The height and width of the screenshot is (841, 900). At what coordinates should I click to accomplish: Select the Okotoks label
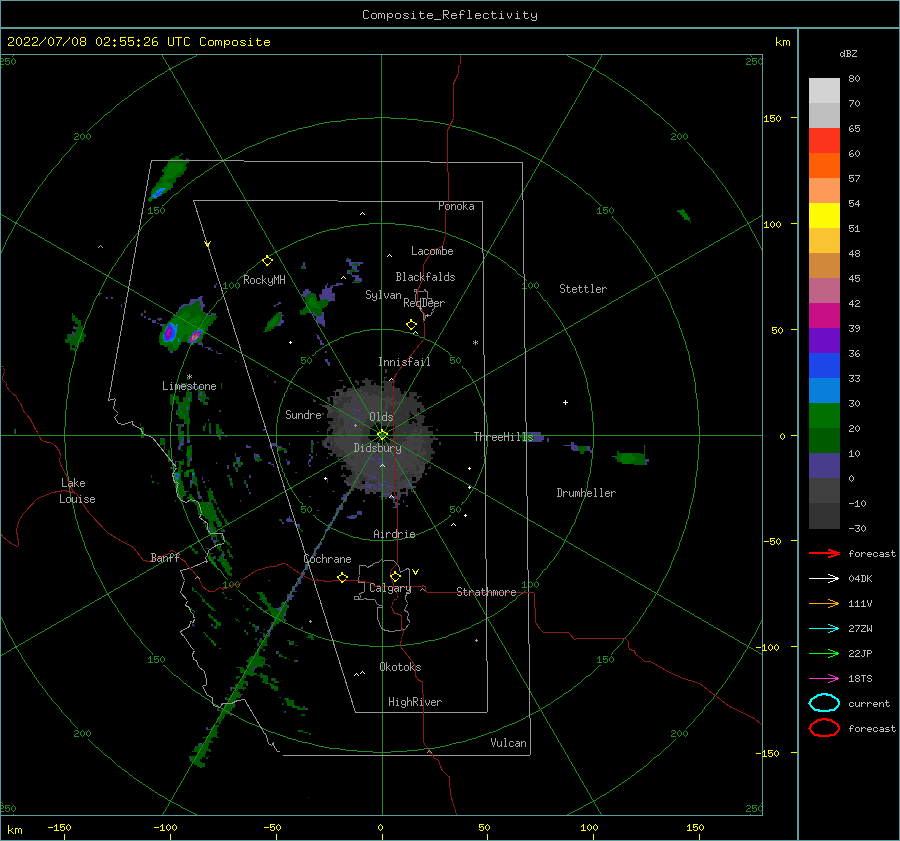(x=400, y=667)
